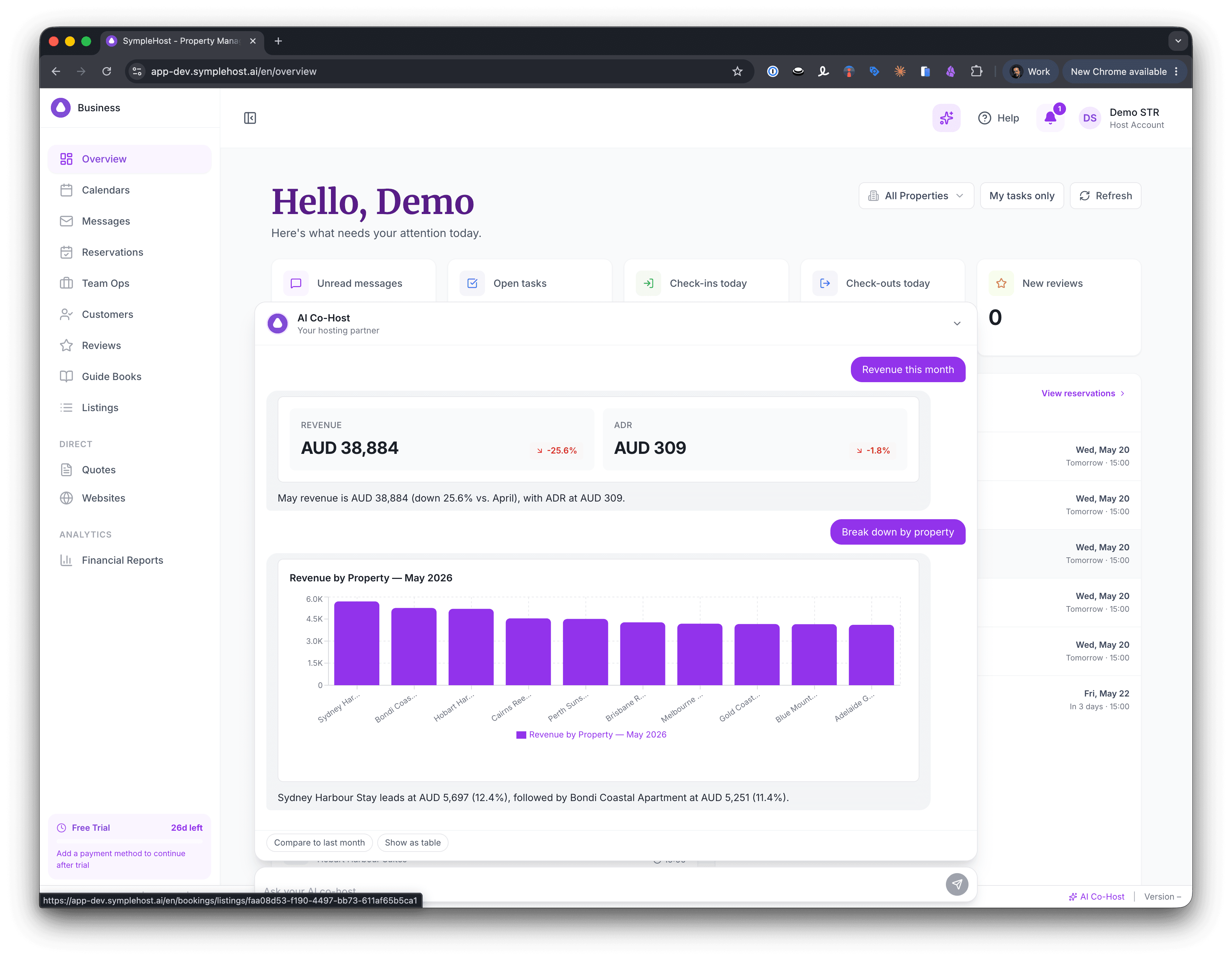The width and height of the screenshot is (1232, 960).
Task: Click the DS account avatar
Action: [1090, 118]
